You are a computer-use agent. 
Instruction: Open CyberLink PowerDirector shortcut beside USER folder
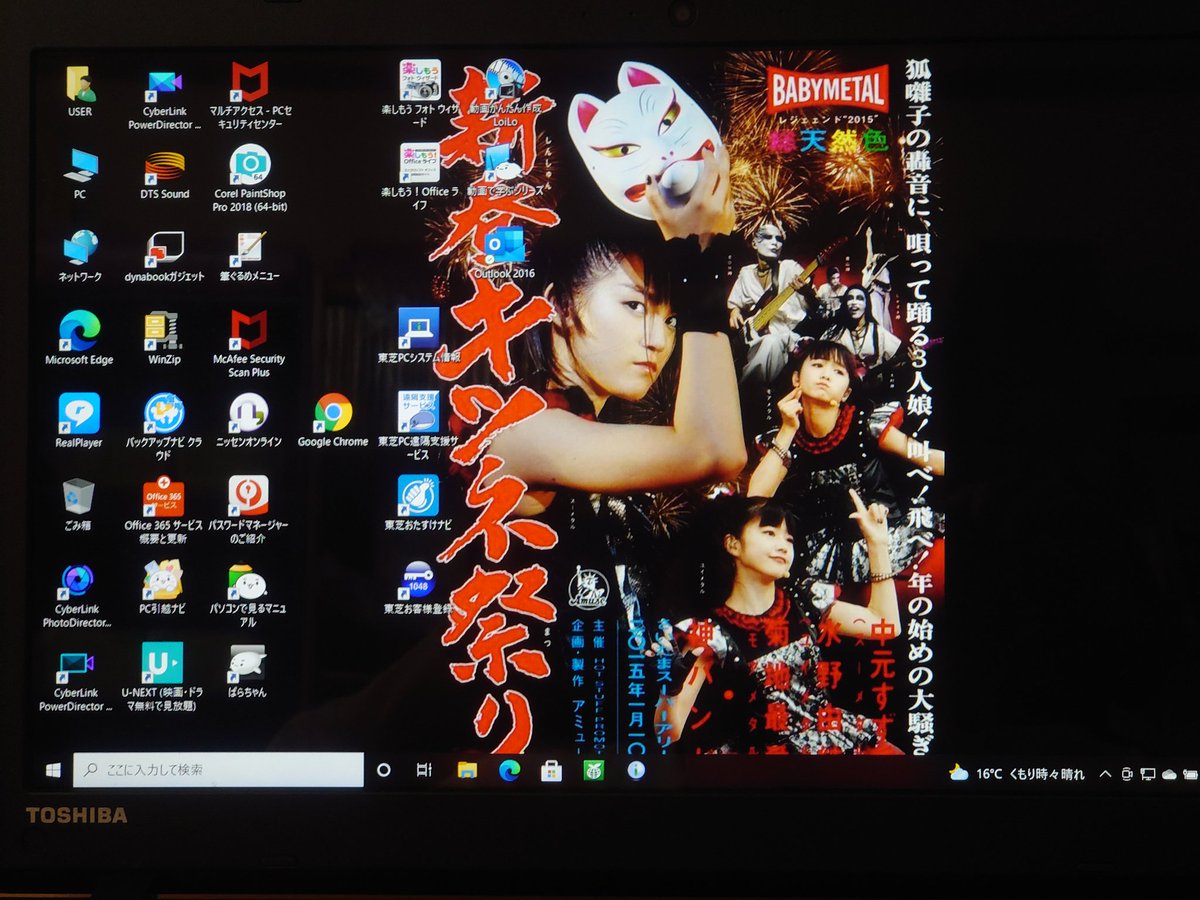click(x=164, y=98)
